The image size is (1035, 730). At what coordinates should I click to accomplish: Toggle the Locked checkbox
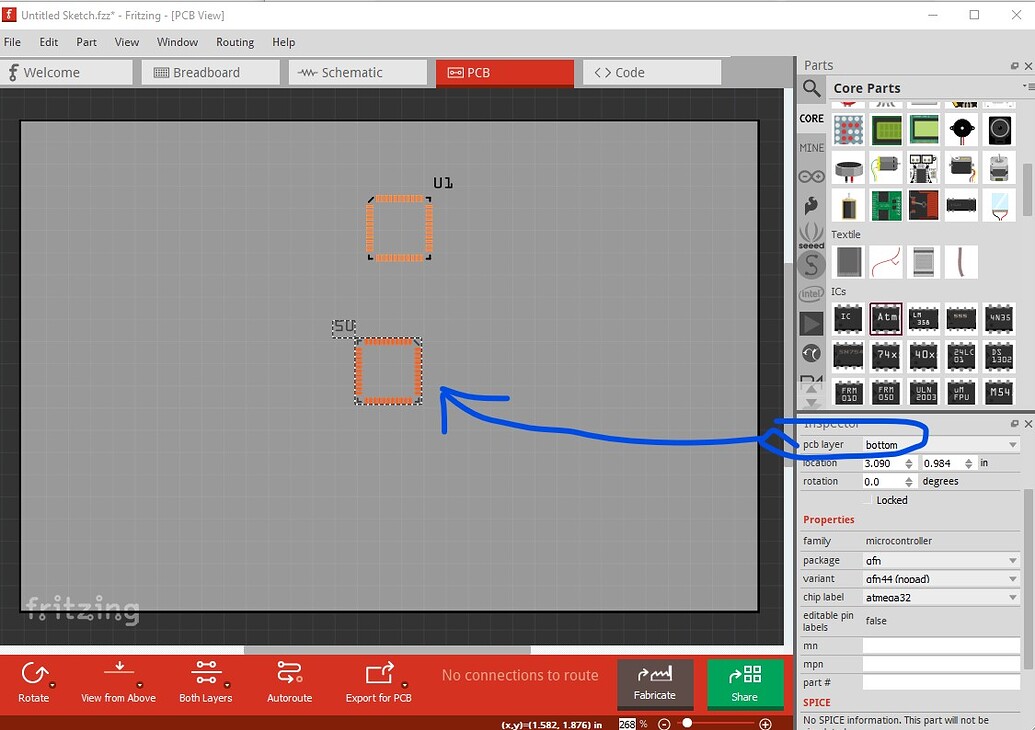click(x=868, y=500)
